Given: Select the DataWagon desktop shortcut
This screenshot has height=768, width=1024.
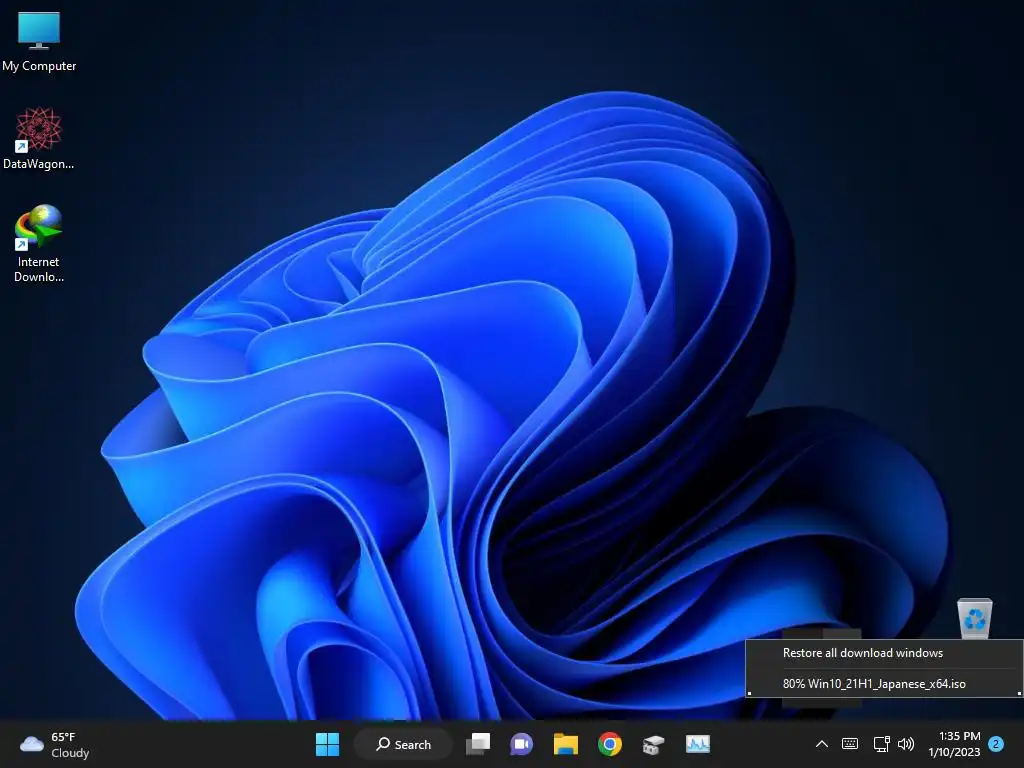Looking at the screenshot, I should pos(39,138).
